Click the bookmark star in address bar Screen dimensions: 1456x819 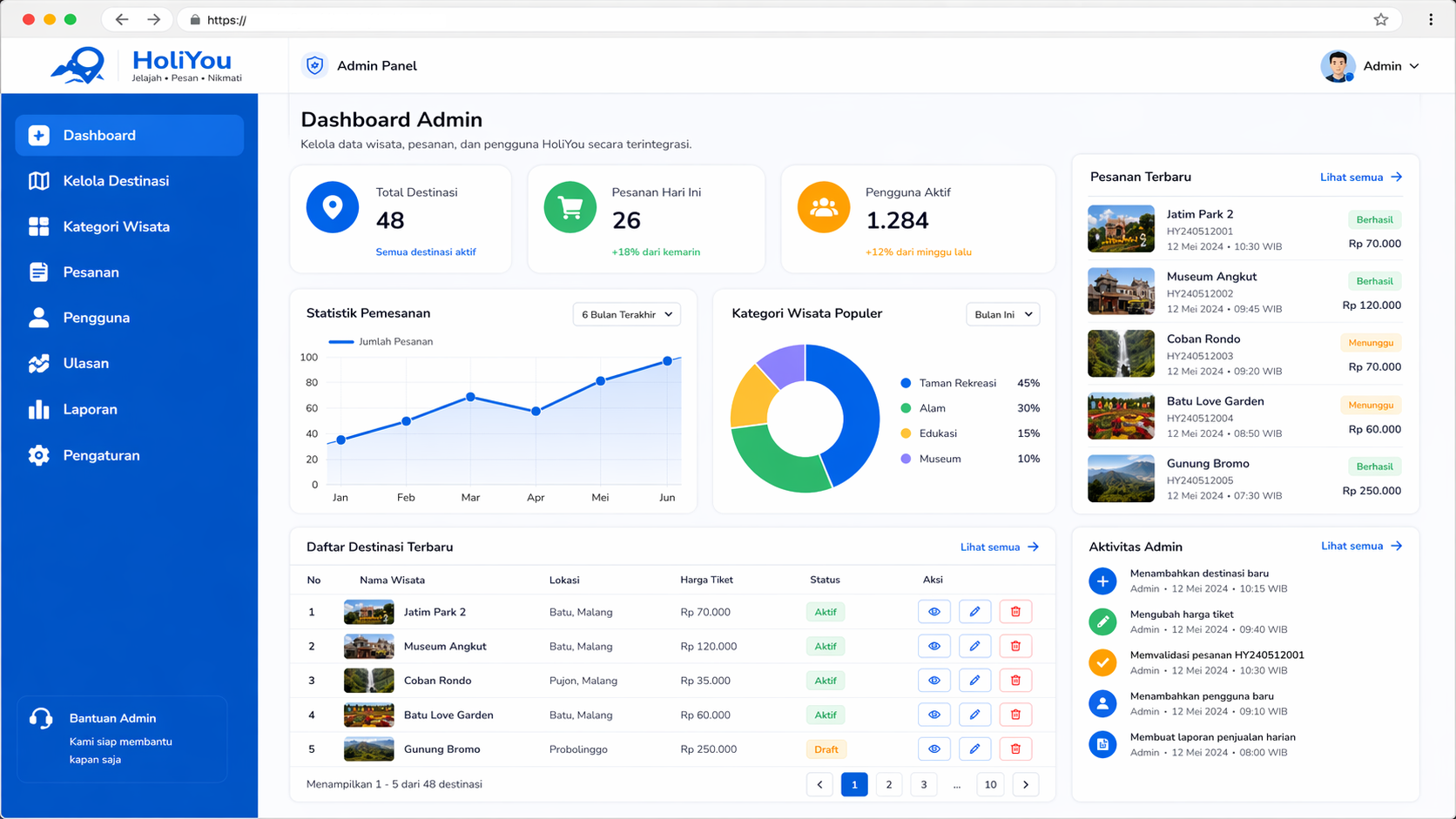click(x=1381, y=19)
